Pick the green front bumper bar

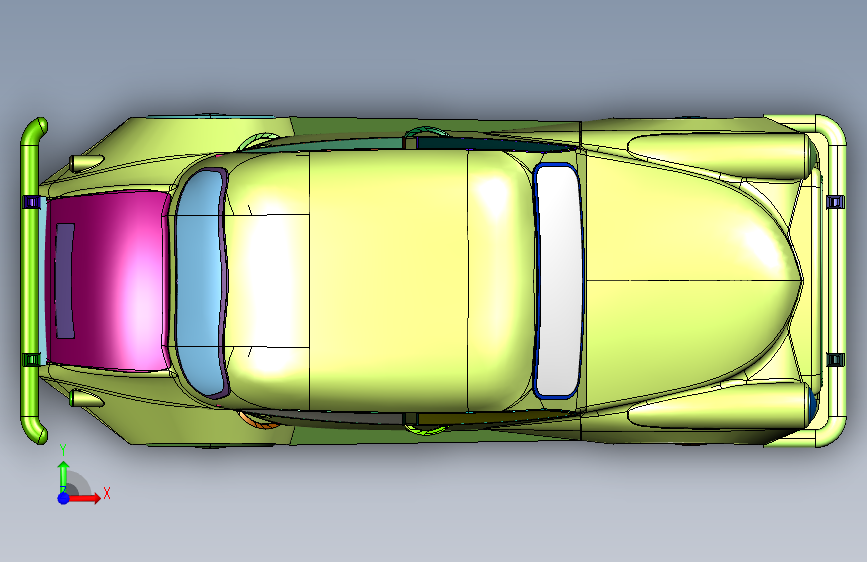(32, 281)
